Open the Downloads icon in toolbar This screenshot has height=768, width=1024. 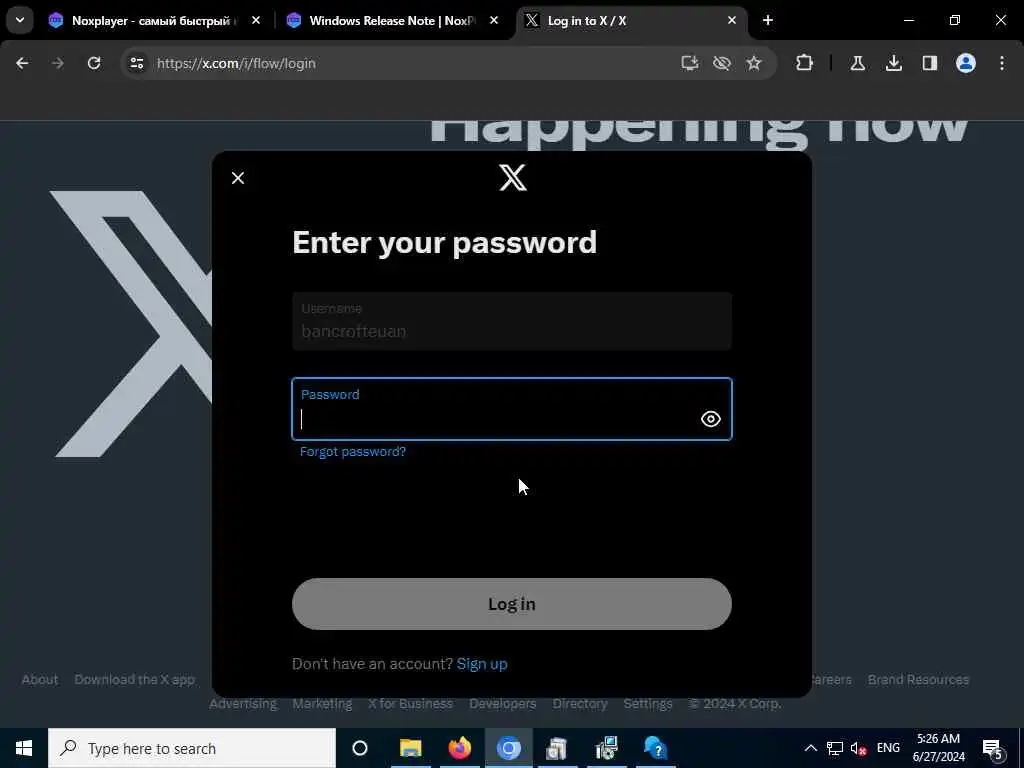(894, 63)
